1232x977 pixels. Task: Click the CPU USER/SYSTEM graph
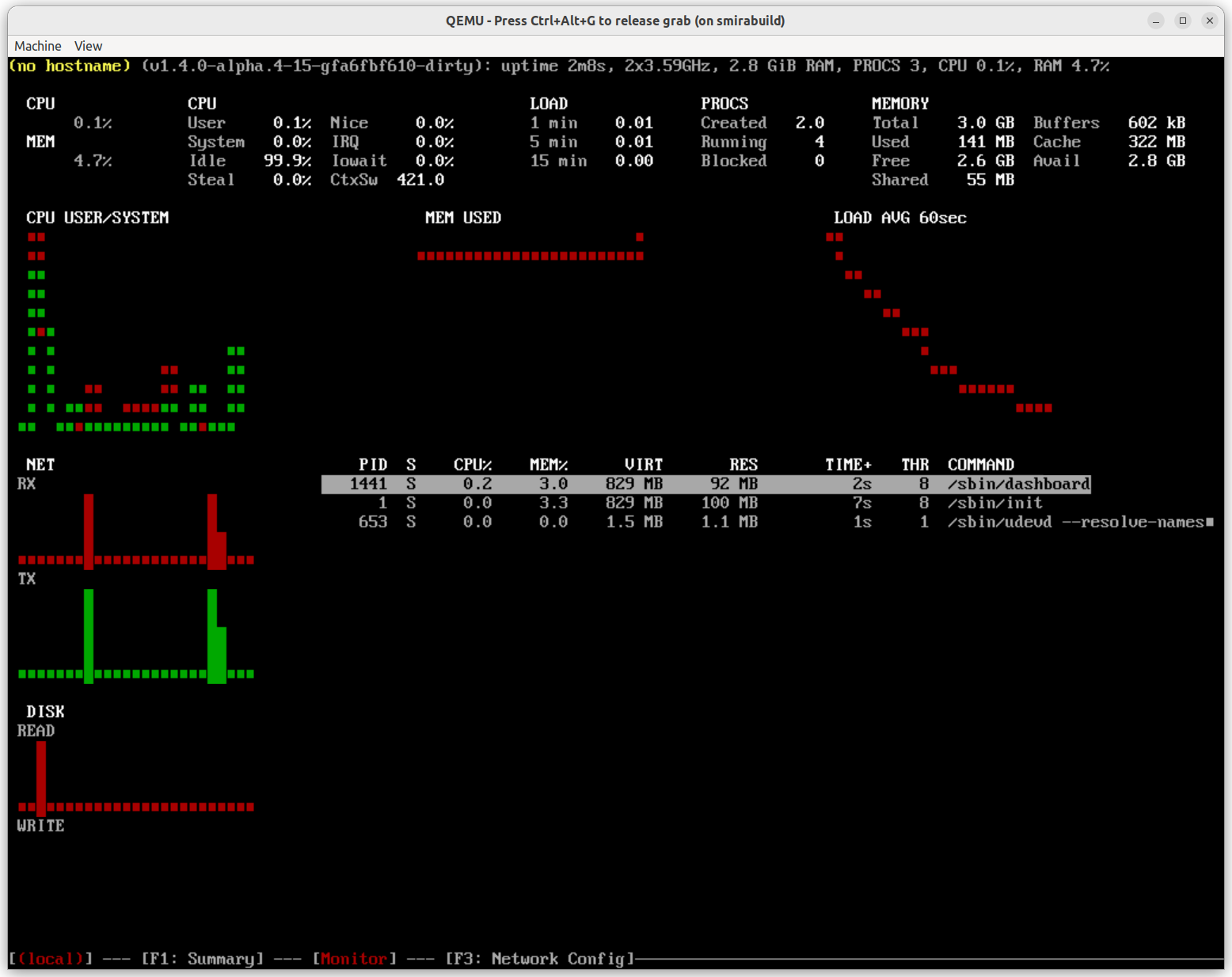[131, 333]
